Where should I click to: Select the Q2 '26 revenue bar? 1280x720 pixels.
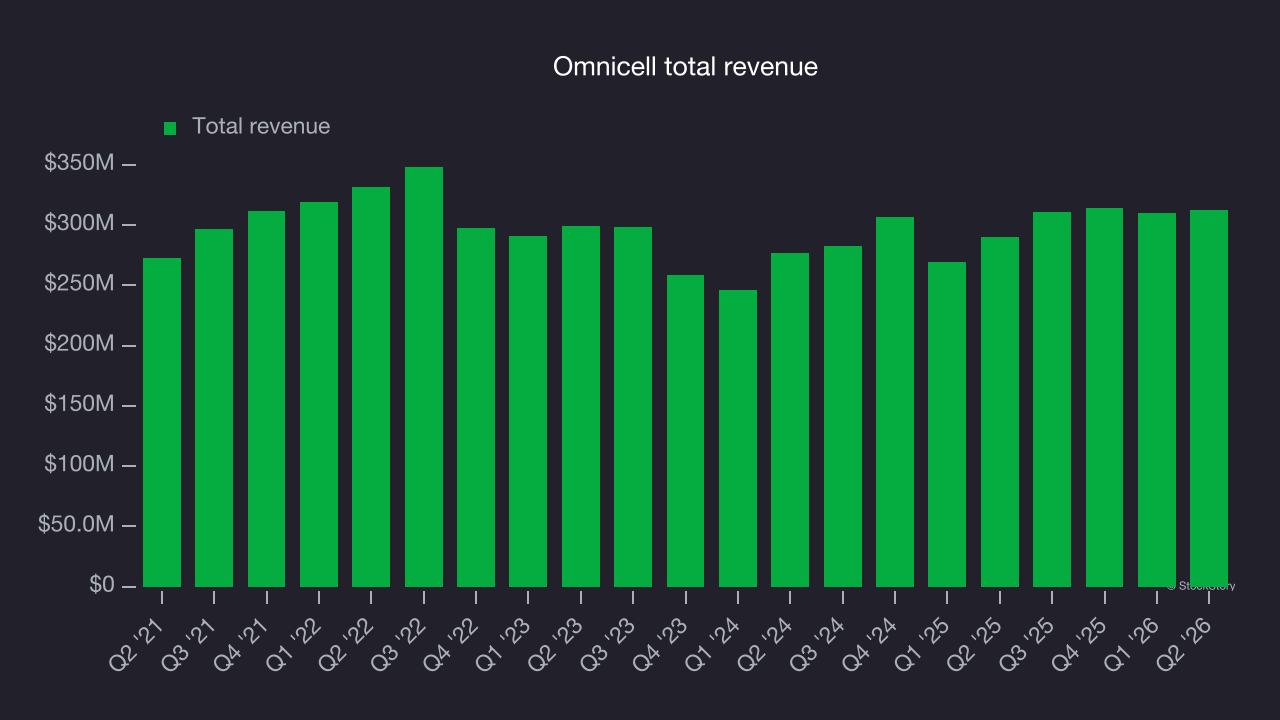[1209, 398]
